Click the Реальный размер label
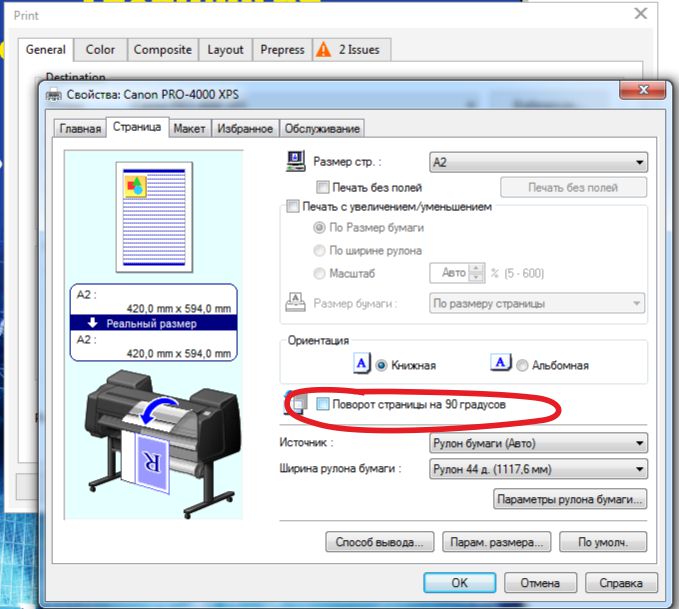 [x=152, y=324]
